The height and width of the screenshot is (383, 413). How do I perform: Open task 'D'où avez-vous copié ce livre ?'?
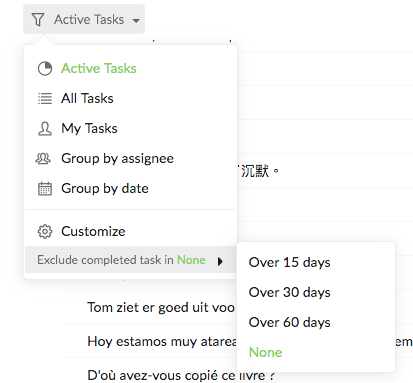[181, 375]
